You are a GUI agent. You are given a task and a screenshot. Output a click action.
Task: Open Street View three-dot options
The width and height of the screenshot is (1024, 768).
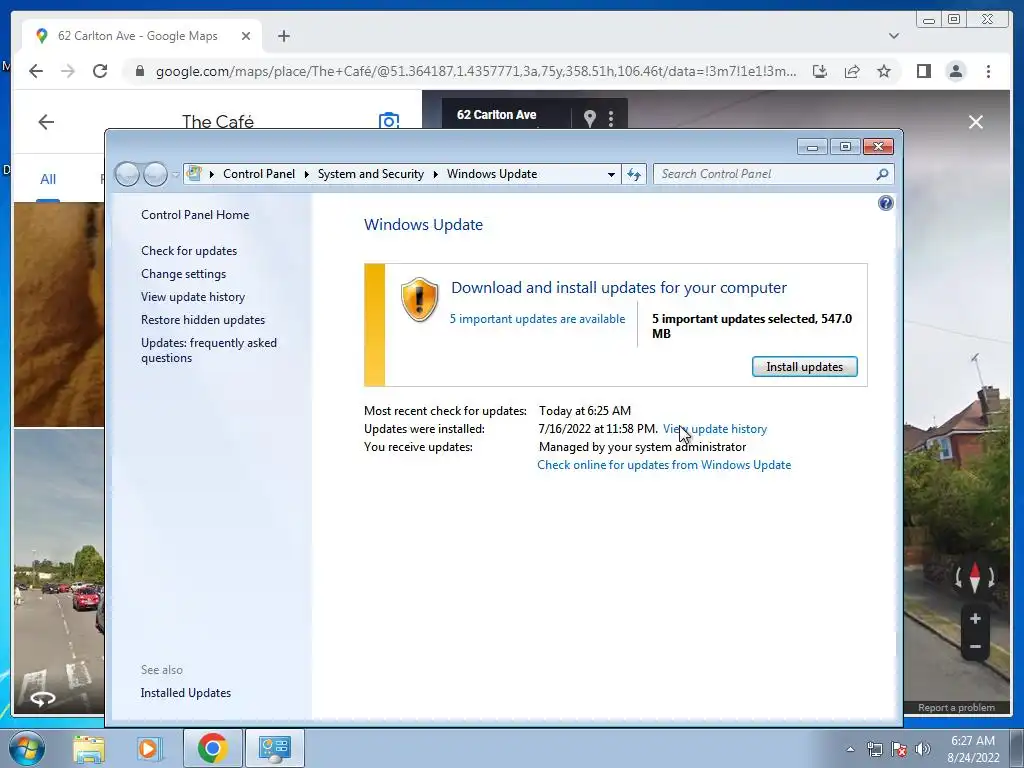click(611, 118)
